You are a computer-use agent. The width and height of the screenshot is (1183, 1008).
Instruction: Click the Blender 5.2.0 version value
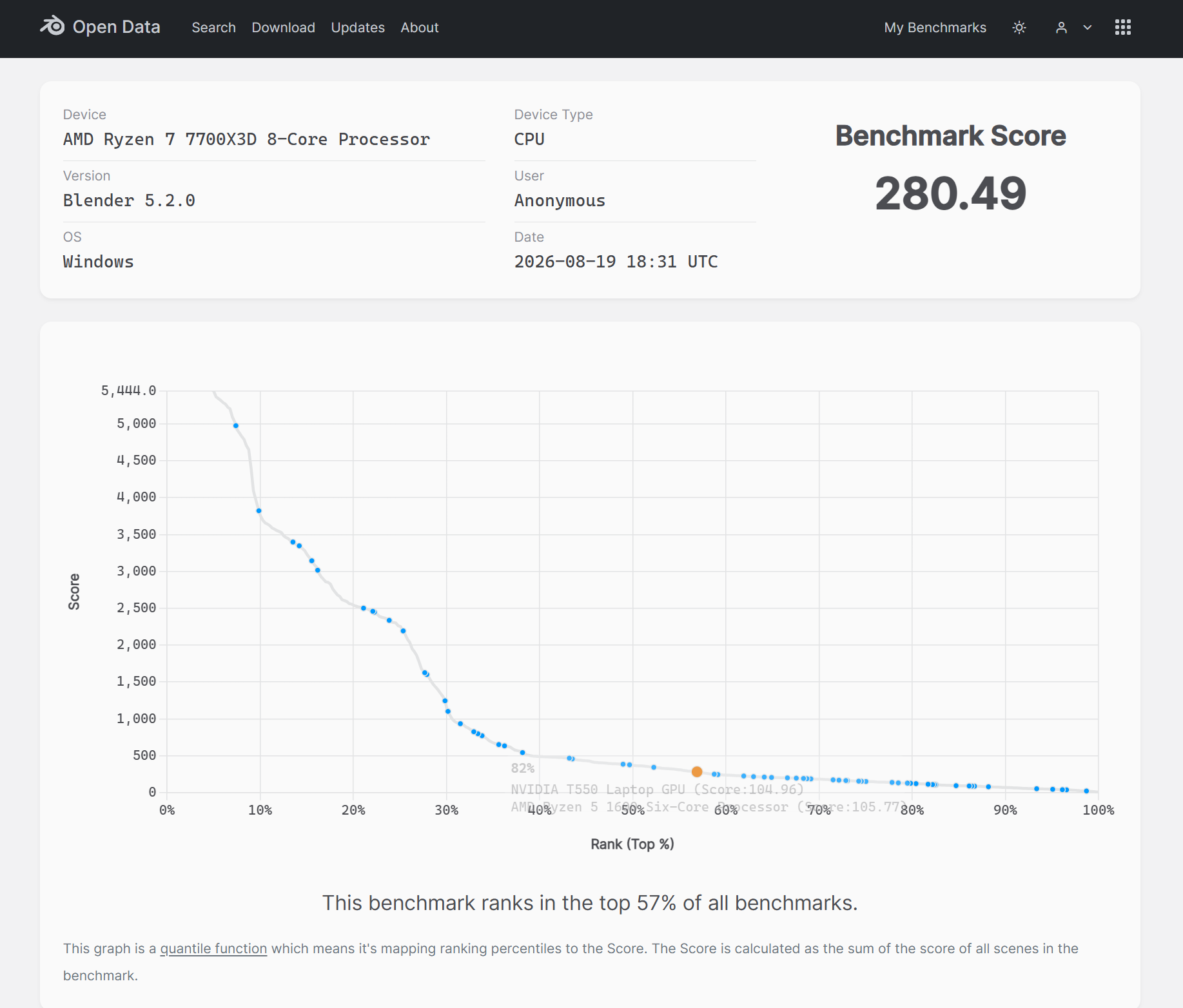point(129,200)
